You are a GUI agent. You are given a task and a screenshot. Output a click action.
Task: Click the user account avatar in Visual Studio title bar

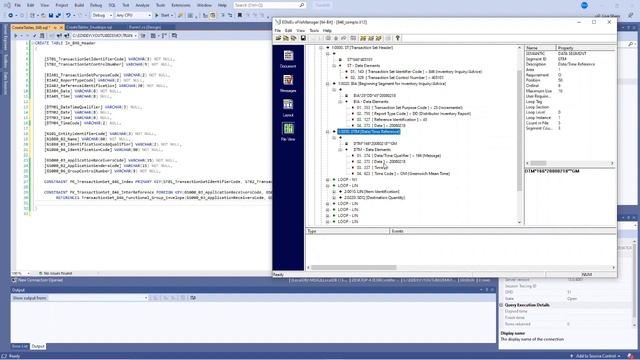[584, 5]
